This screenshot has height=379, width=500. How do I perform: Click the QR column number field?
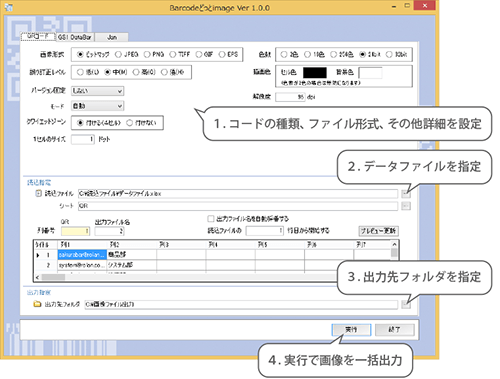(75, 231)
